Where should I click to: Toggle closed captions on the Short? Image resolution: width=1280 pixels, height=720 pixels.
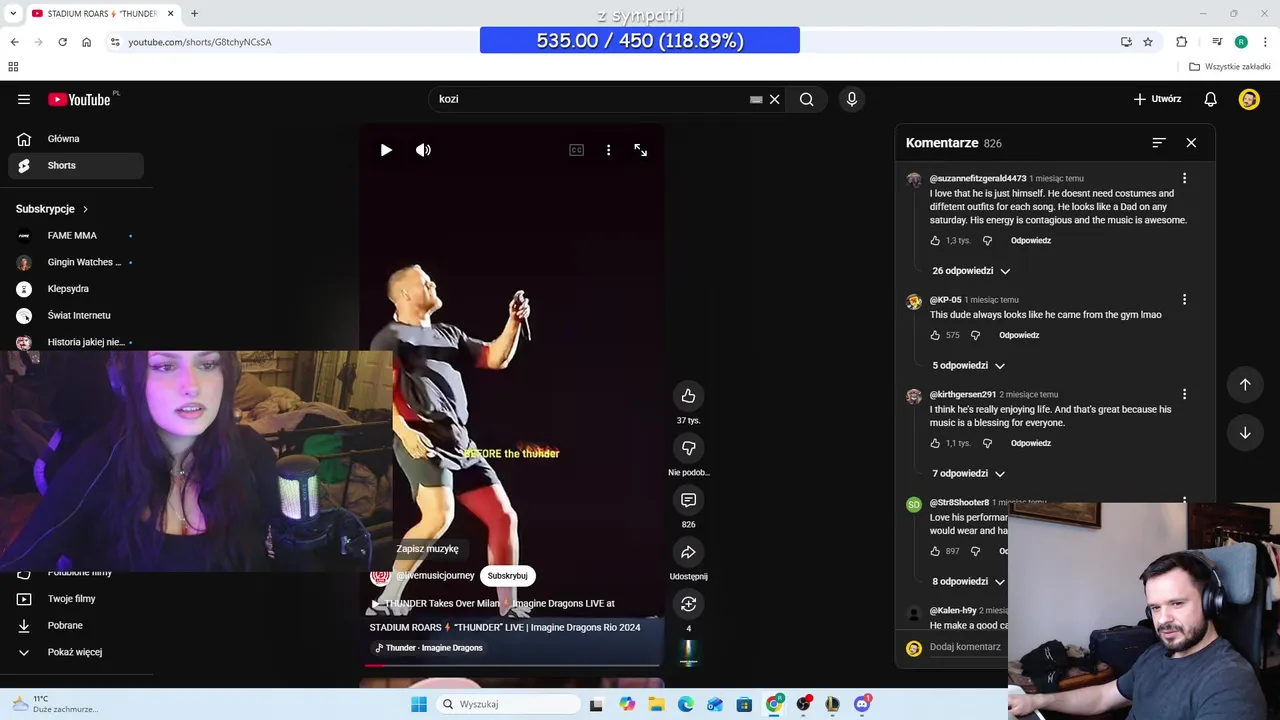pos(577,150)
